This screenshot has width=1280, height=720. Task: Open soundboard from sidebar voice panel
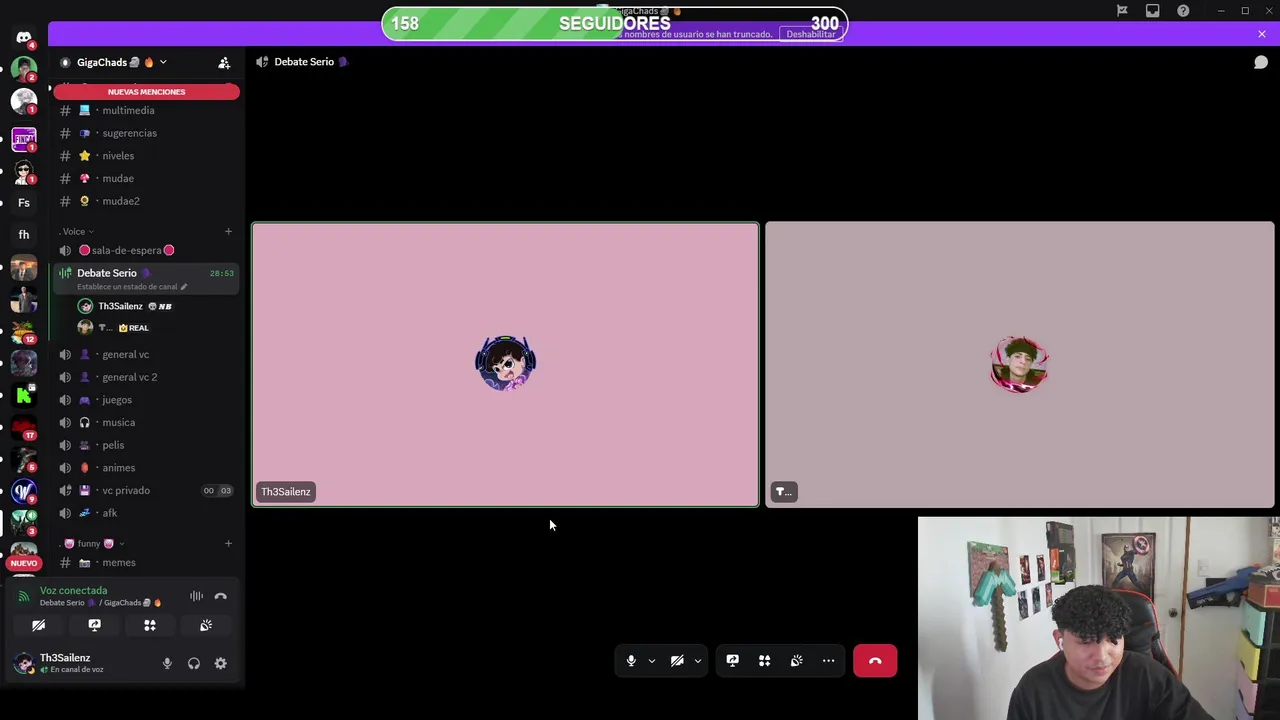(206, 626)
